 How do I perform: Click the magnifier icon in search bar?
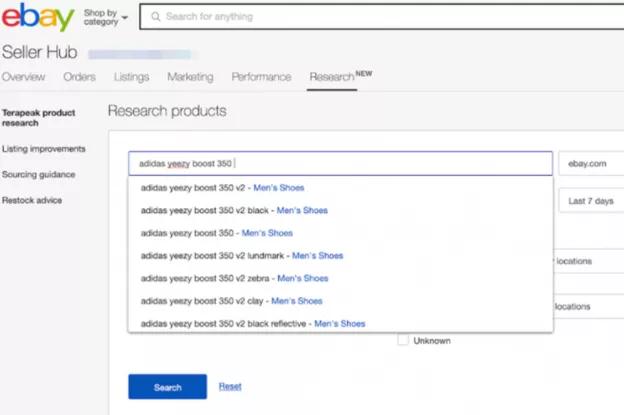click(x=156, y=17)
